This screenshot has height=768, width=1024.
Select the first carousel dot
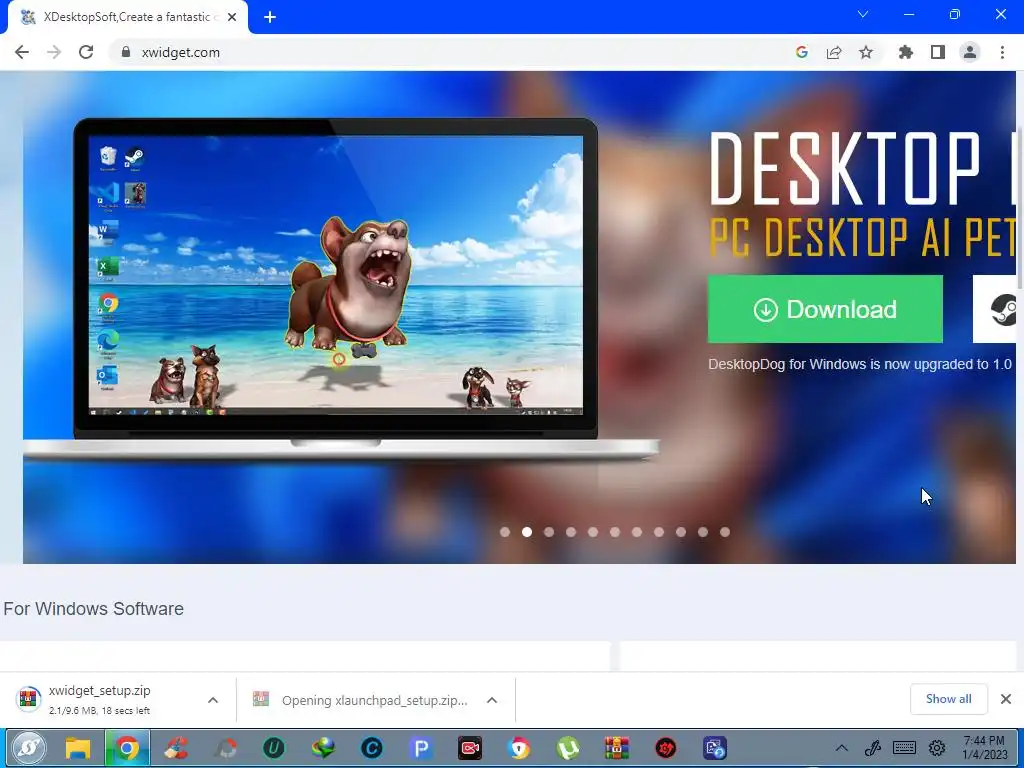coord(505,532)
